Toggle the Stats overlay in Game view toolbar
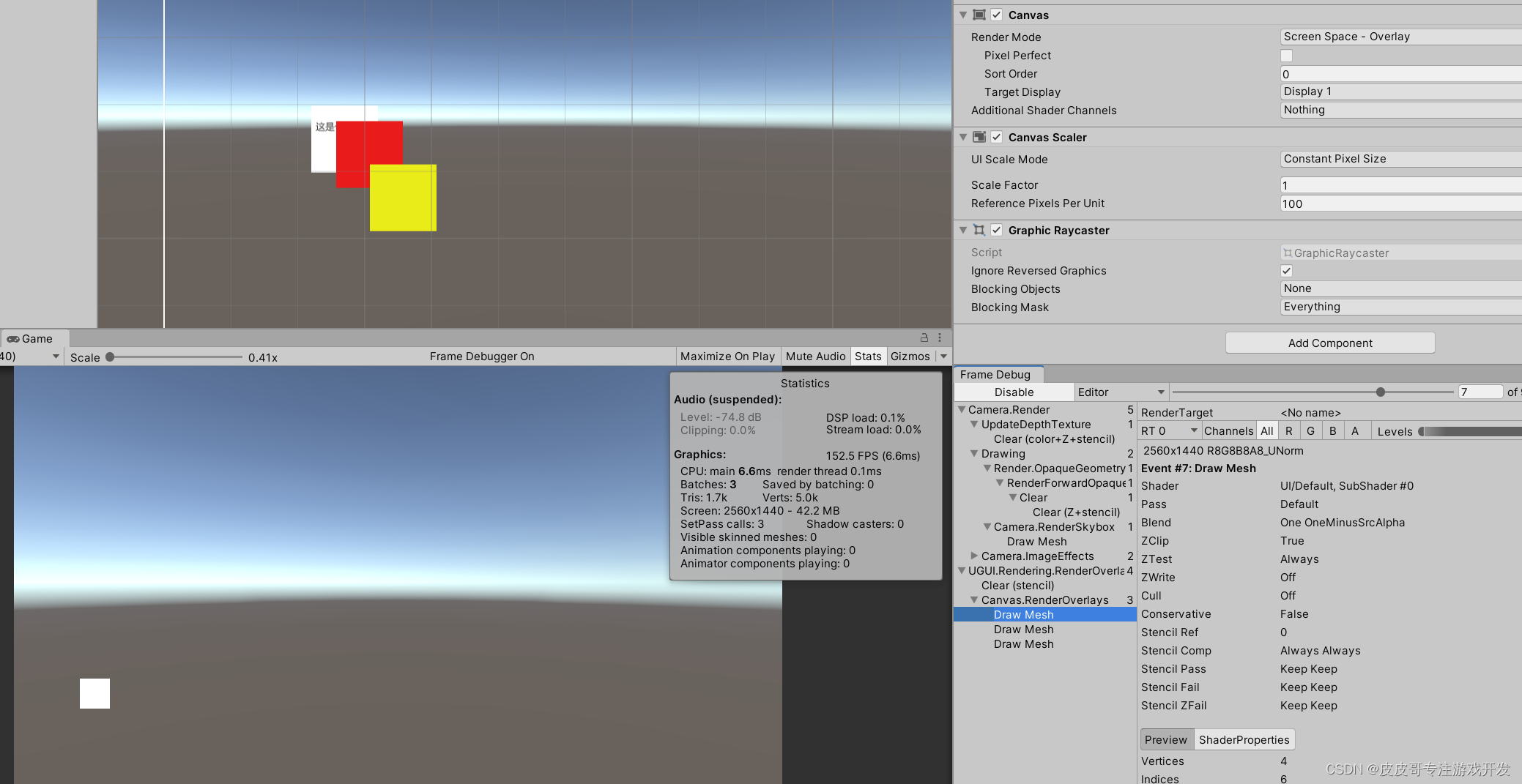Screen dimensions: 1522x784 click(868, 356)
